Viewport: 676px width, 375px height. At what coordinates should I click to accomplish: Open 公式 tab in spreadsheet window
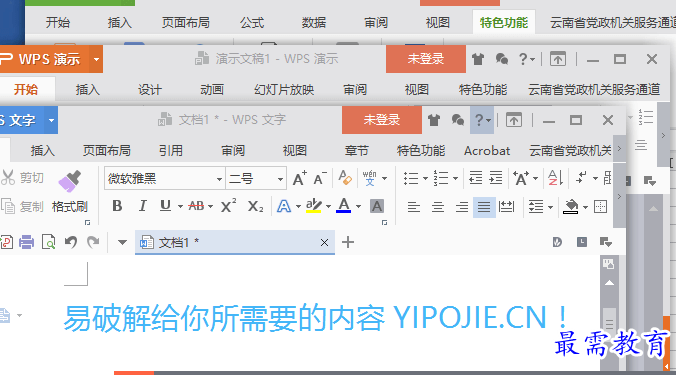[252, 22]
